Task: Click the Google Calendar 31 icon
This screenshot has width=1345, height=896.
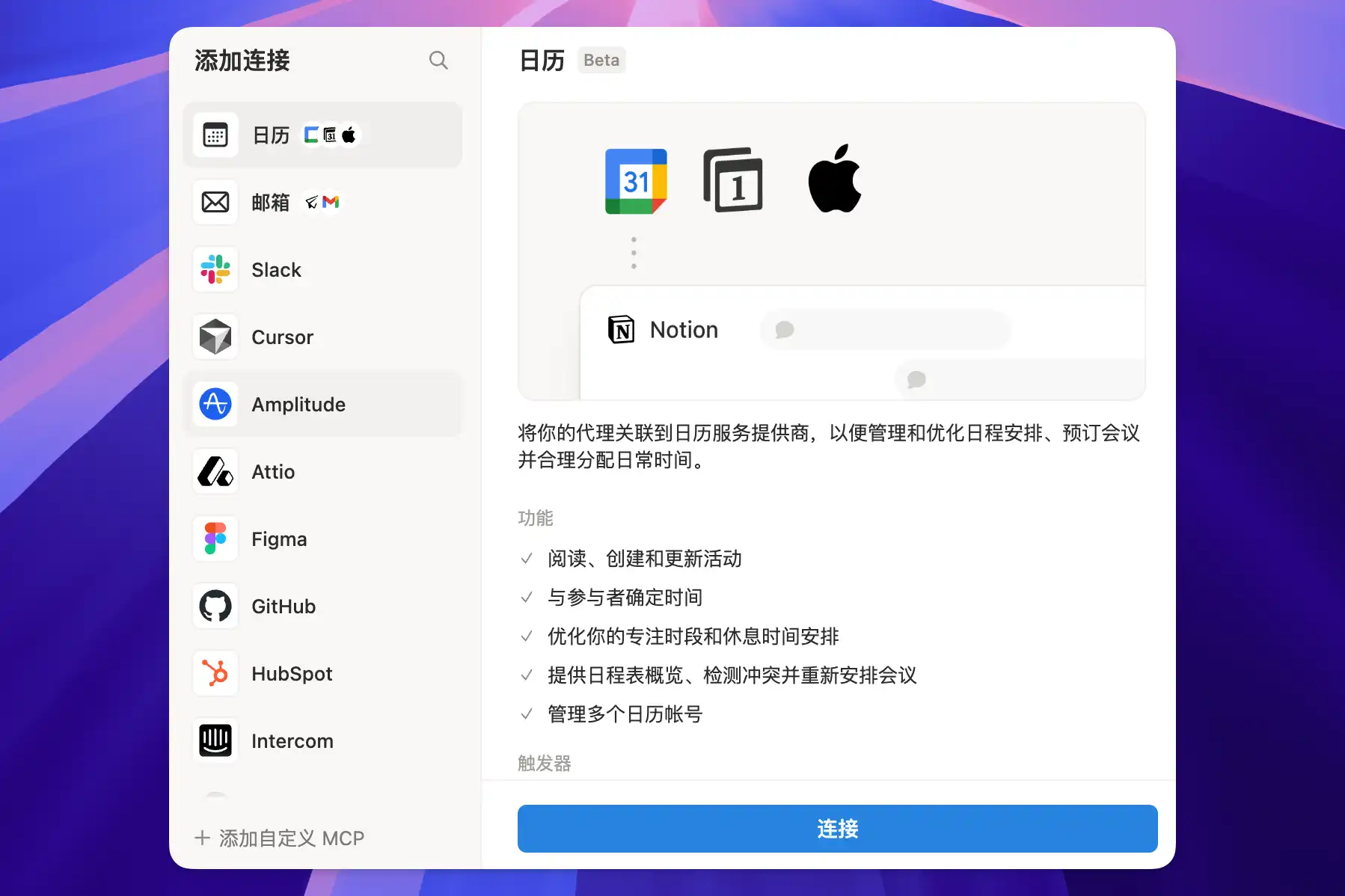Action: click(x=636, y=181)
